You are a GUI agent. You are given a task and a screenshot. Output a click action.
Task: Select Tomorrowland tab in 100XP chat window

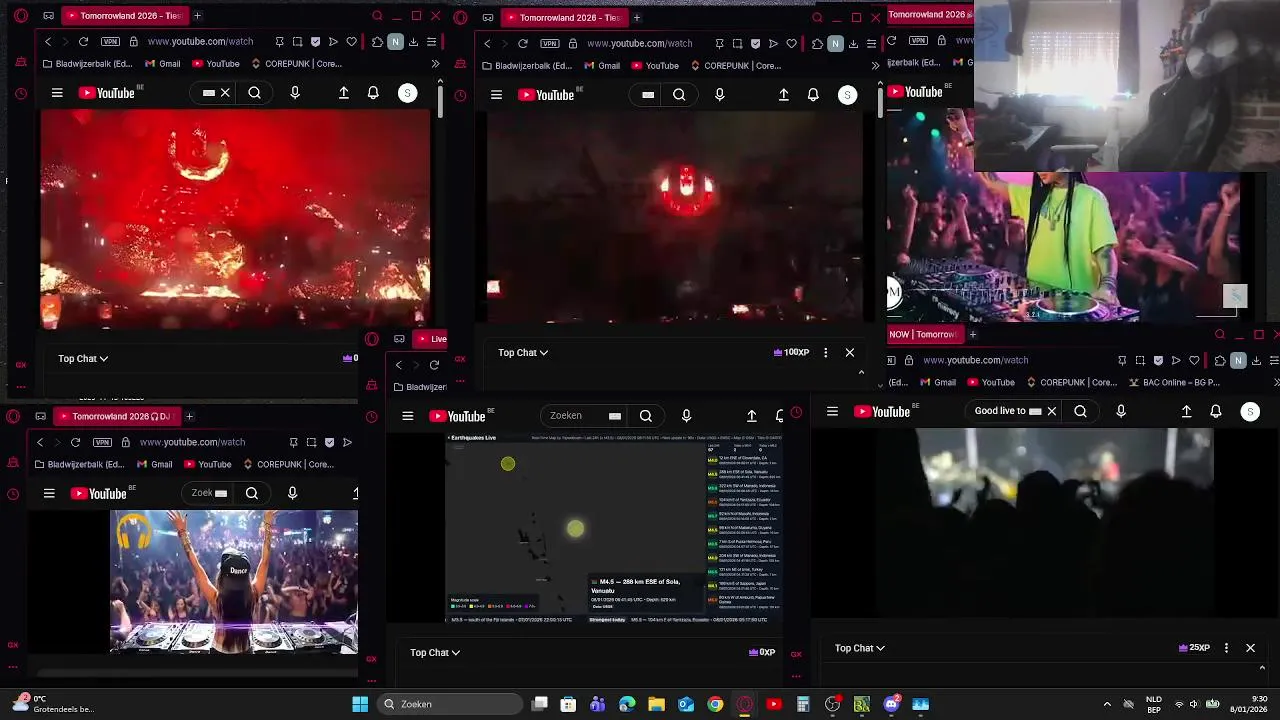click(563, 17)
